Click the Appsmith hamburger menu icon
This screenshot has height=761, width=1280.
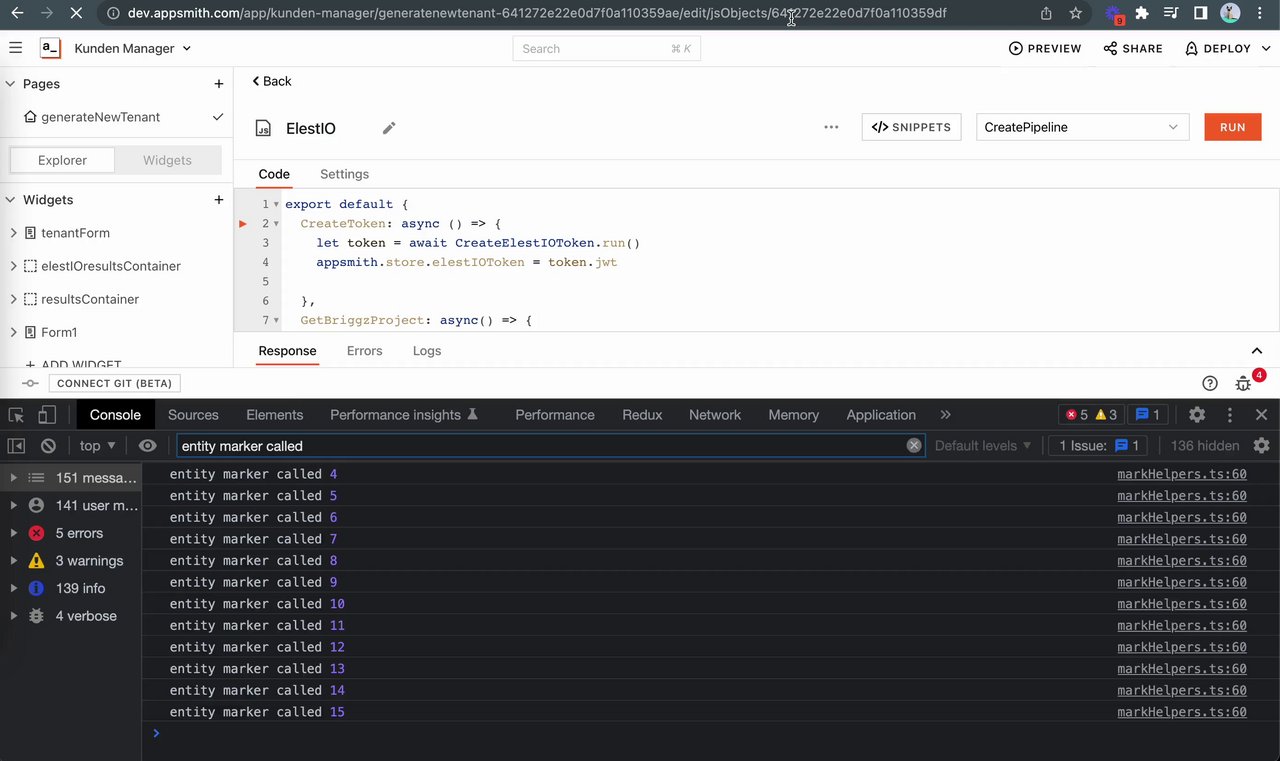click(15, 48)
